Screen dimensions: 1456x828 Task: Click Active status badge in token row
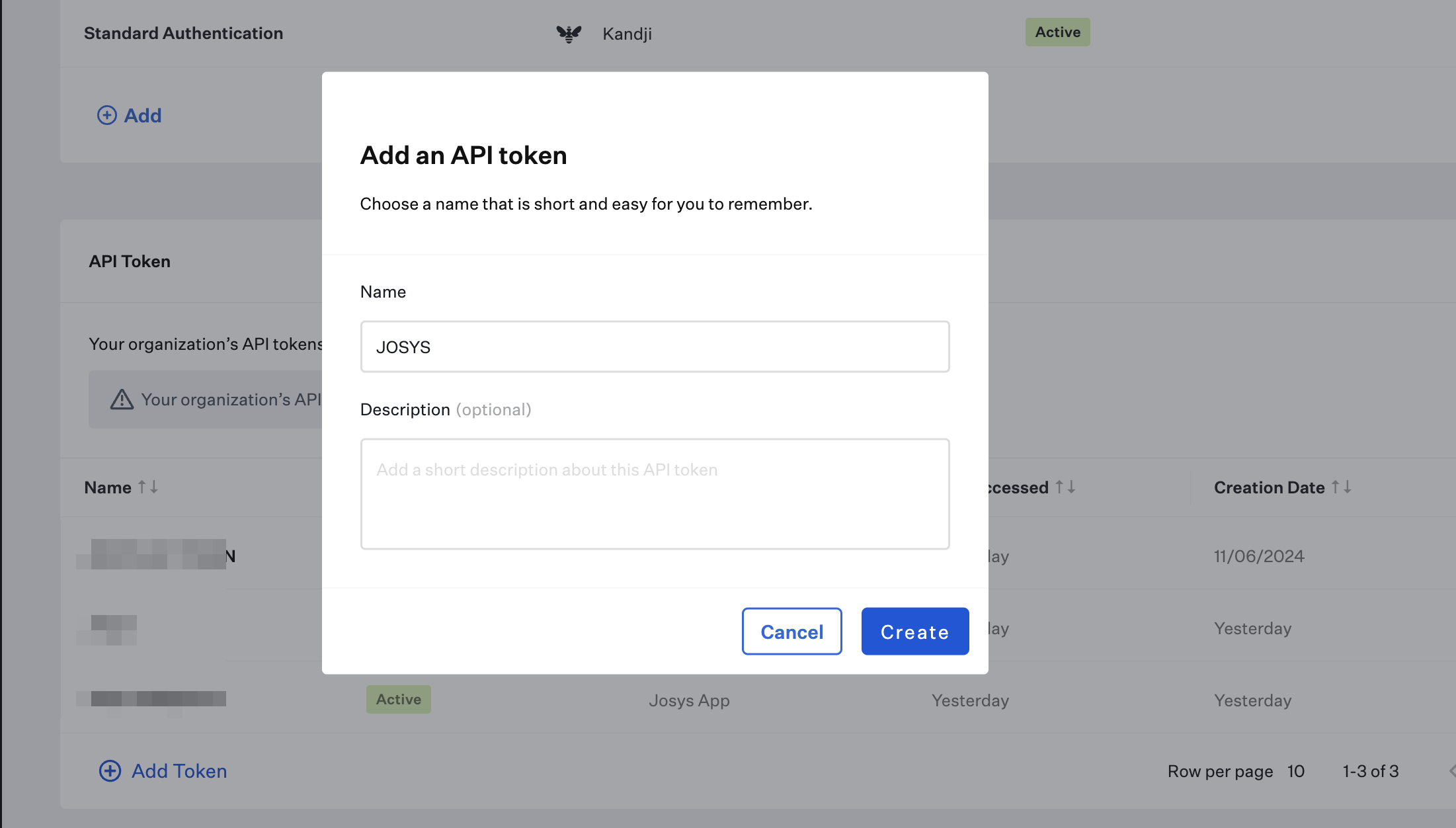(398, 699)
